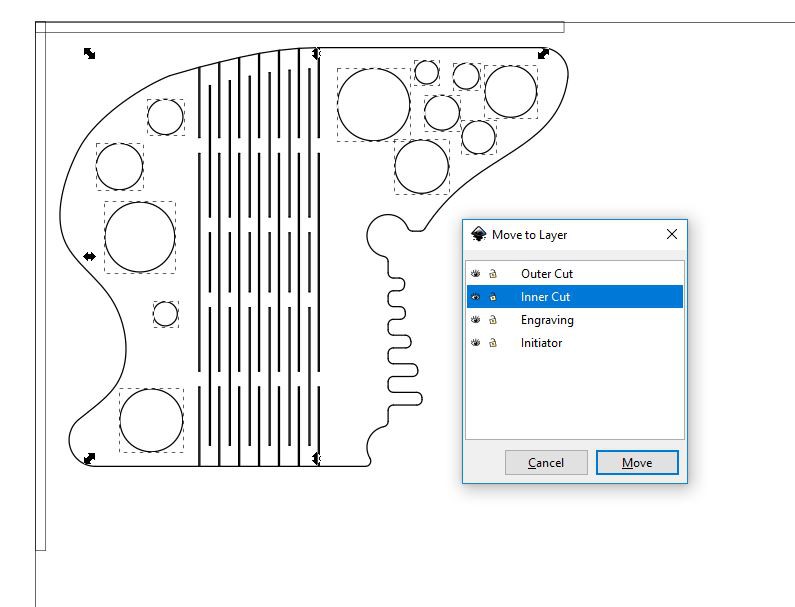Click the bottom-left large circle on canvas
The width and height of the screenshot is (795, 607).
click(x=151, y=420)
